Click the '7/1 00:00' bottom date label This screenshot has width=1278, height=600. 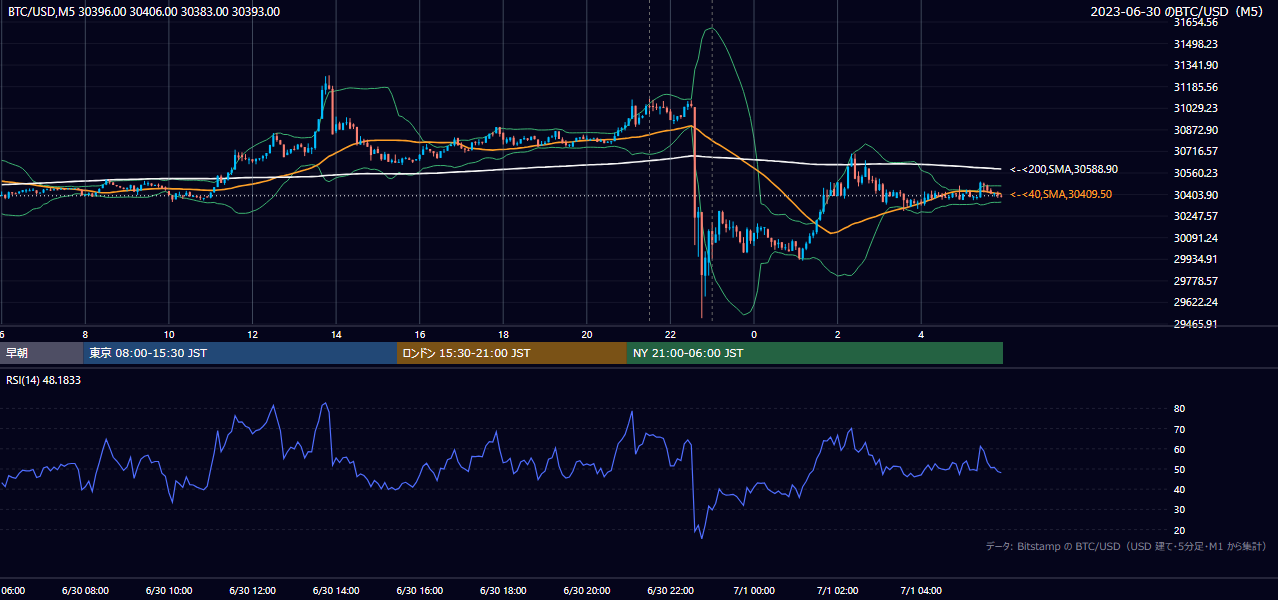(754, 590)
